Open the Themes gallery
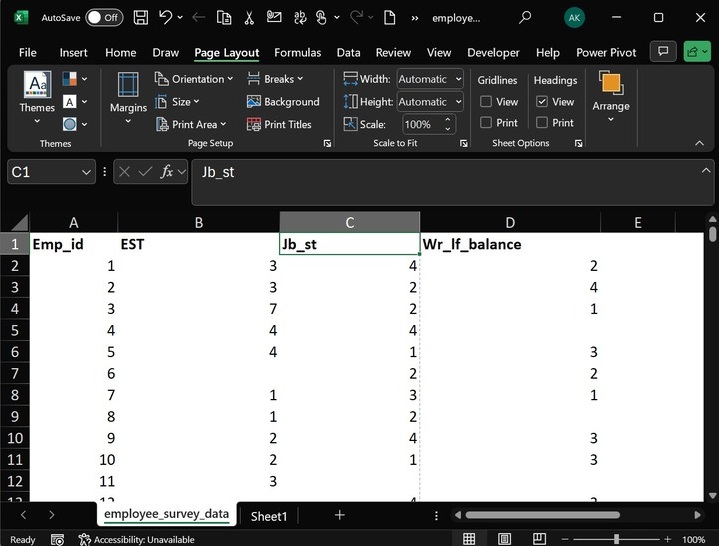This screenshot has width=719, height=546. point(37,98)
